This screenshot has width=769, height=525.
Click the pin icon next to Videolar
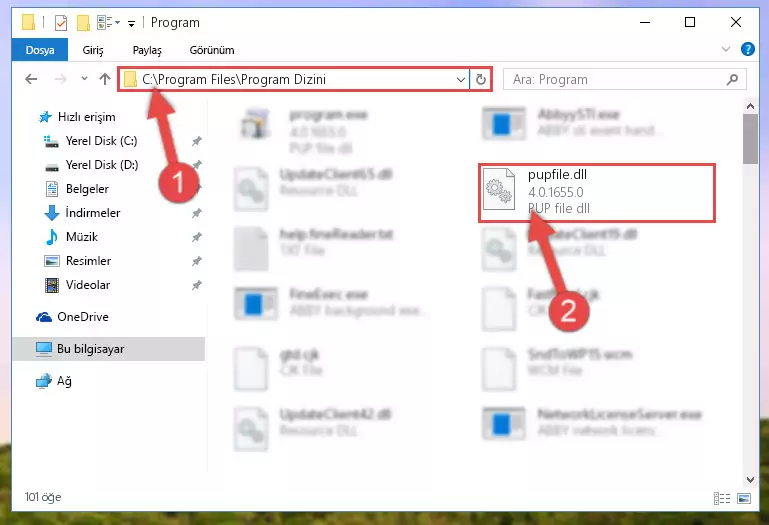coord(197,285)
